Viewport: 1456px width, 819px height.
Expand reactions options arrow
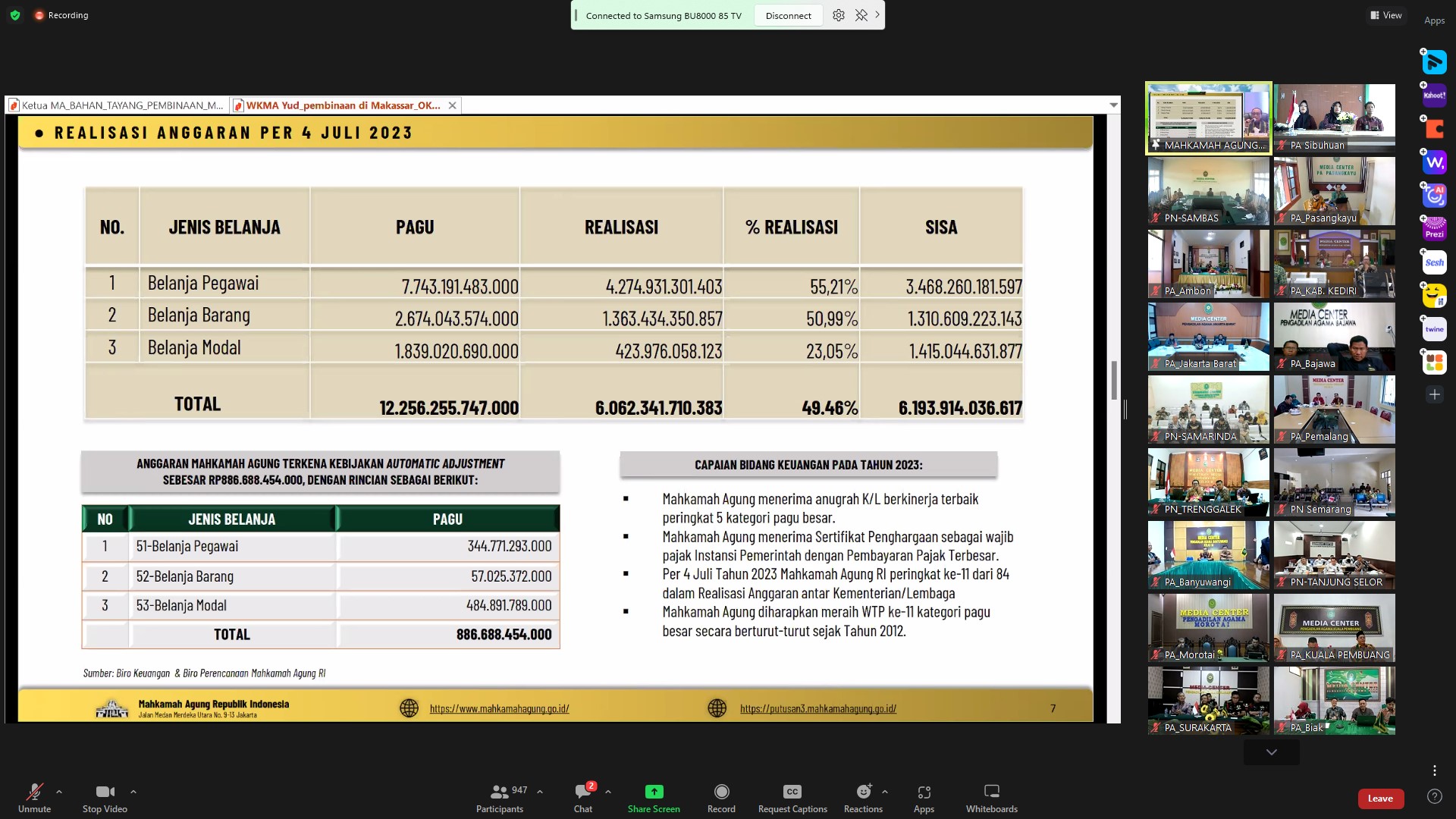click(885, 792)
